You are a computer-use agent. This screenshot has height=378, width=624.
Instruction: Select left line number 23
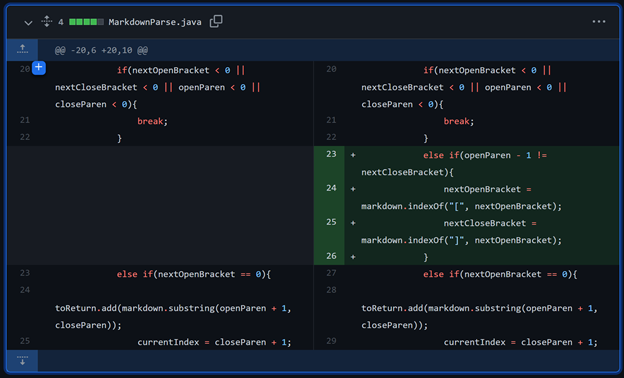coord(25,273)
